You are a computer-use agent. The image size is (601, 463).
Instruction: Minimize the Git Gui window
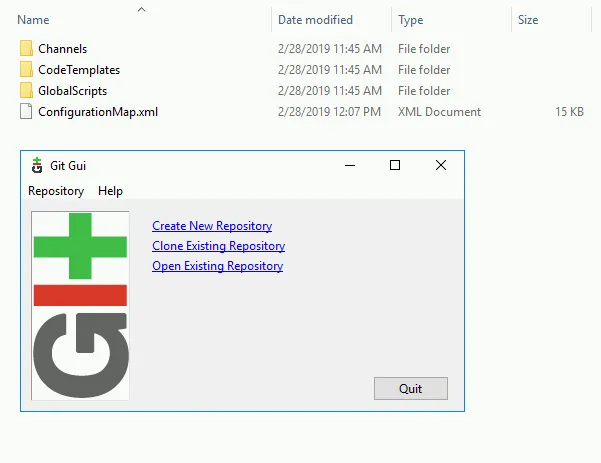pyautogui.click(x=350, y=165)
